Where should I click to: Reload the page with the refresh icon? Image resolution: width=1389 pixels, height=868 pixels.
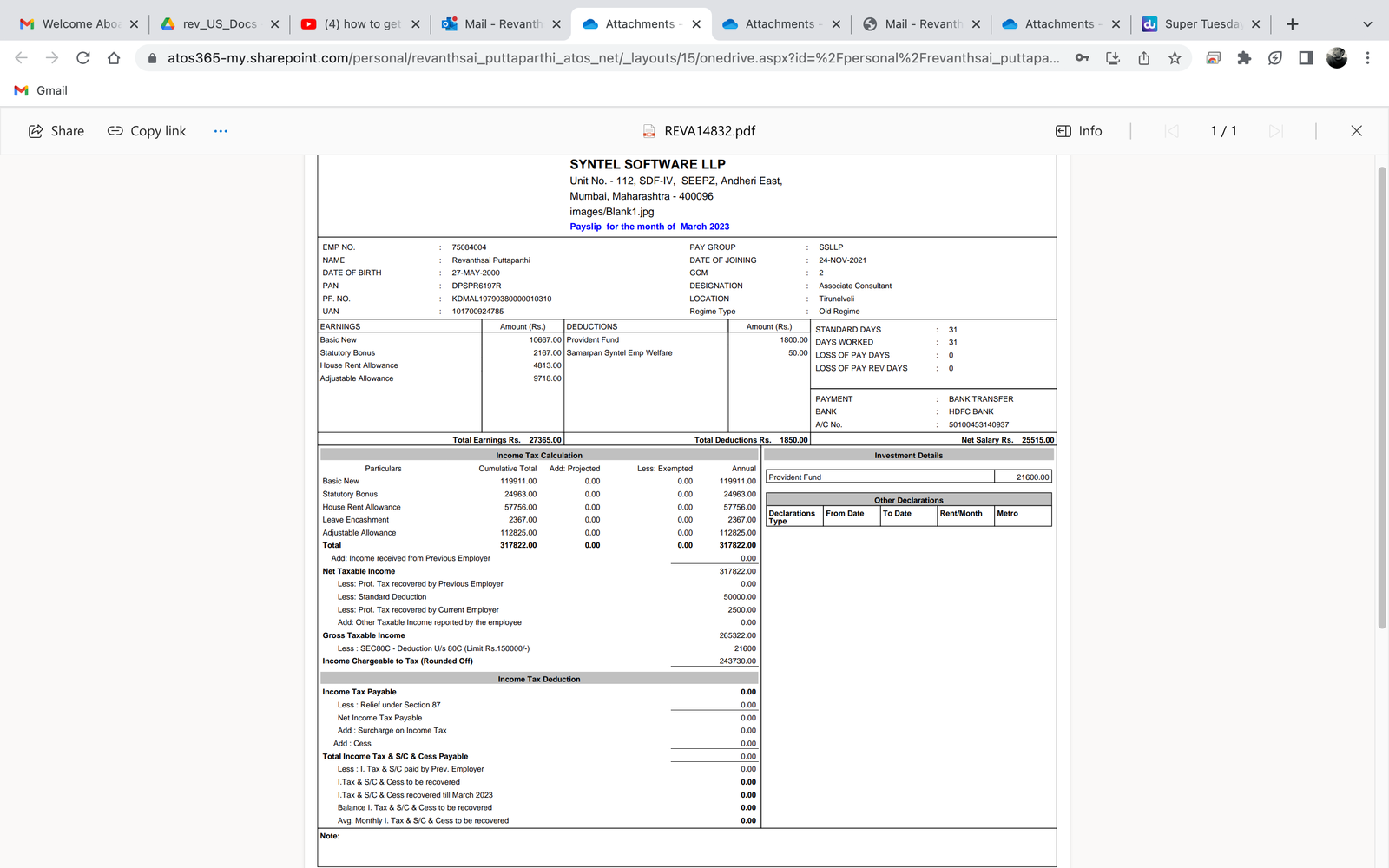coord(83,58)
